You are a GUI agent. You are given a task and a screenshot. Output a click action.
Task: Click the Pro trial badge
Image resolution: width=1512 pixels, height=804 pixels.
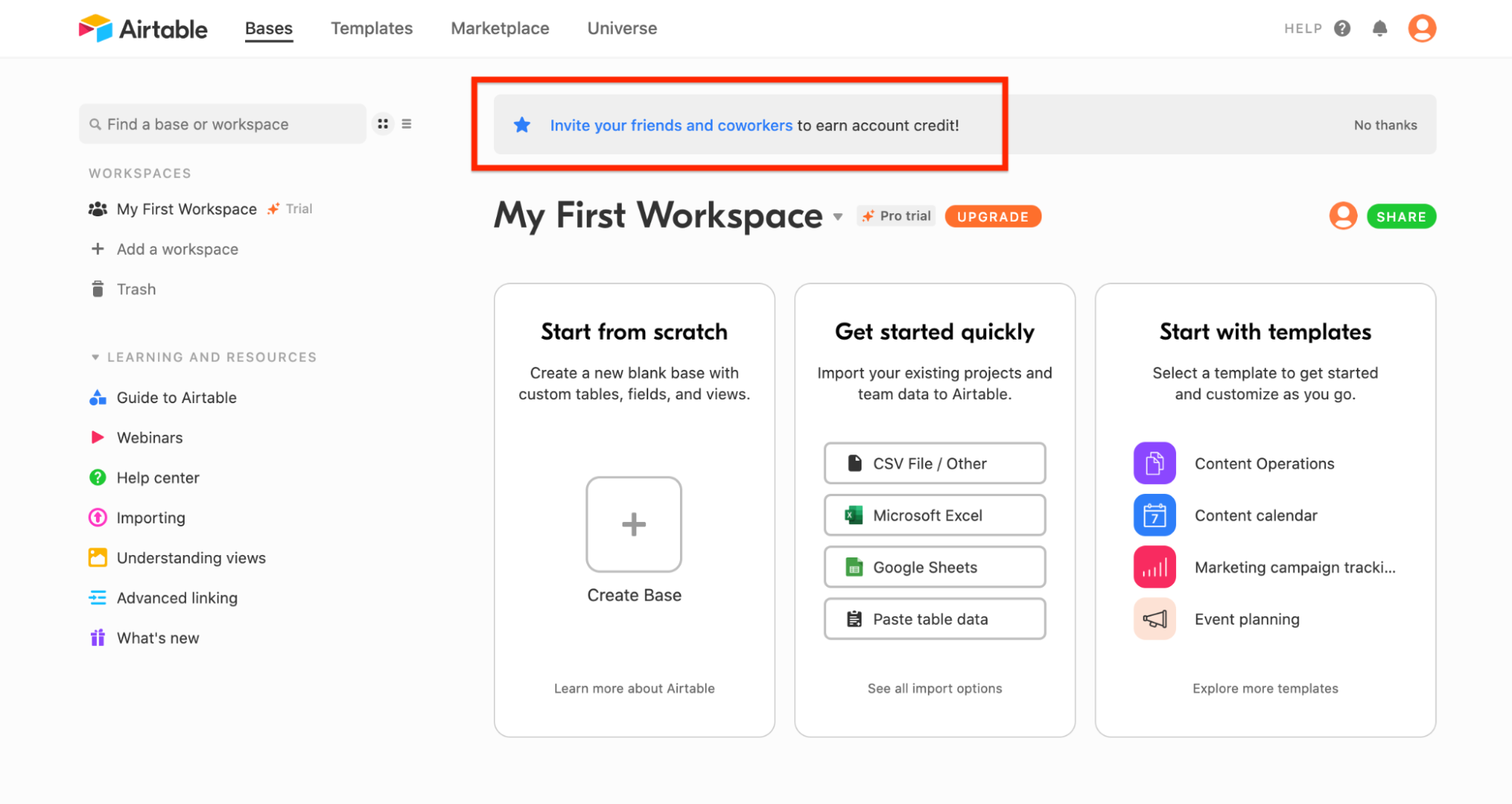pyautogui.click(x=896, y=216)
